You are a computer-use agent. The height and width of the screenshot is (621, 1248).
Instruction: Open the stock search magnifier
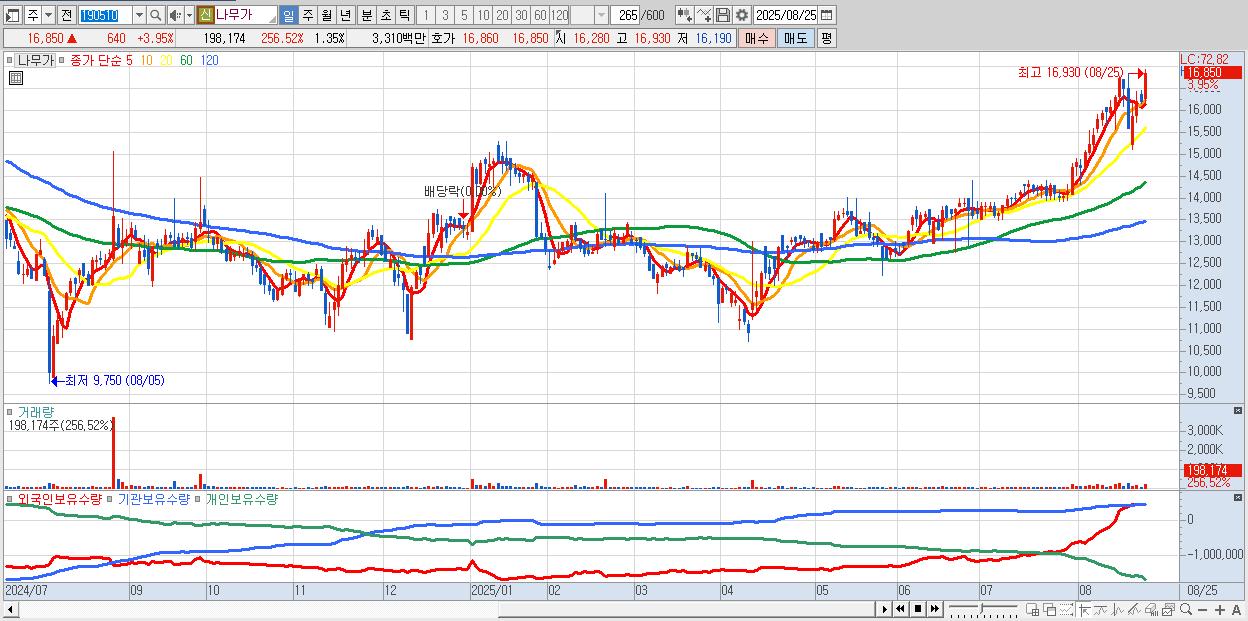click(156, 15)
